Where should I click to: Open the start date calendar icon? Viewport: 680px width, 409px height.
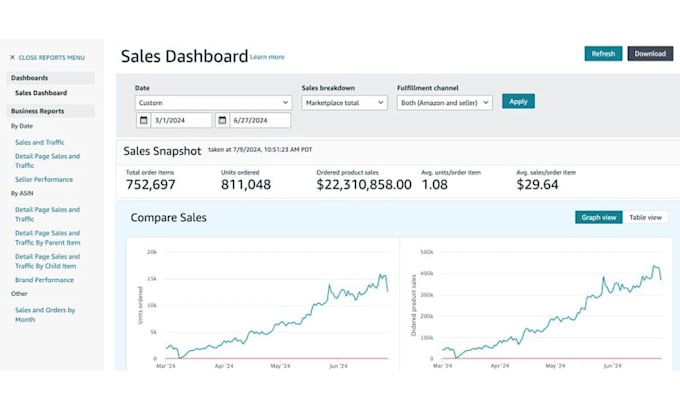[x=144, y=120]
